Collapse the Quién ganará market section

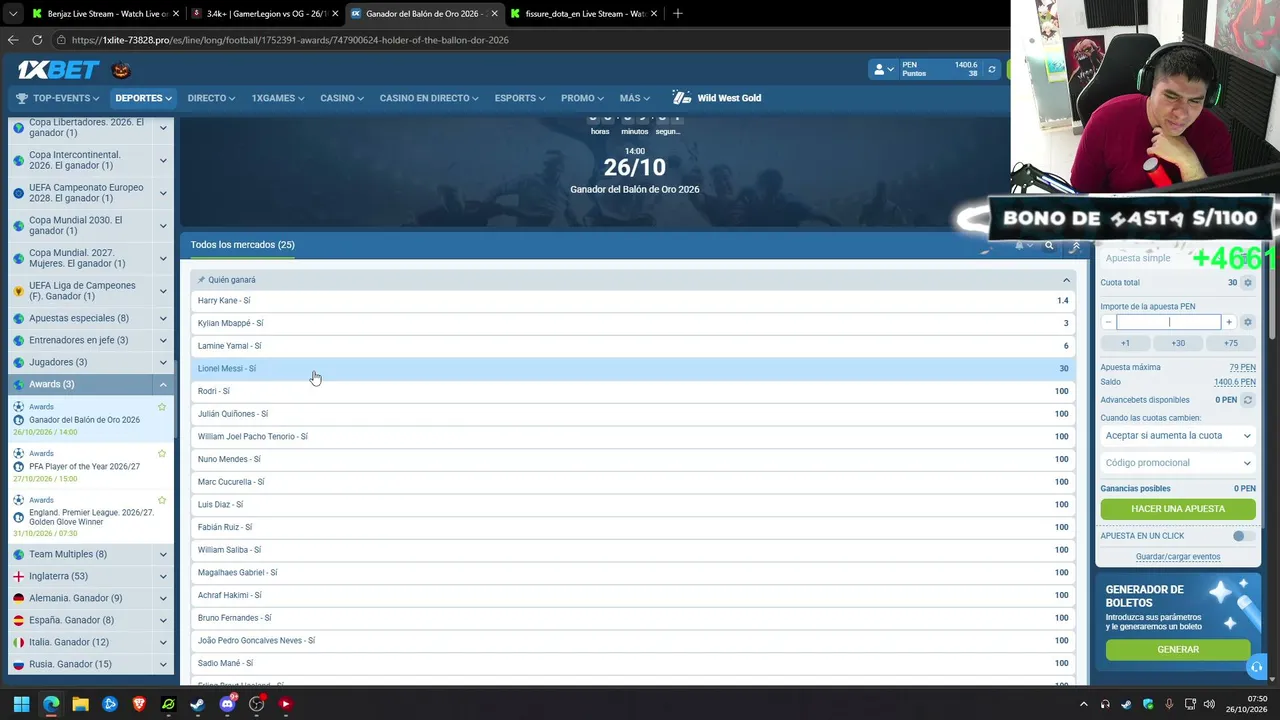pyautogui.click(x=1066, y=280)
